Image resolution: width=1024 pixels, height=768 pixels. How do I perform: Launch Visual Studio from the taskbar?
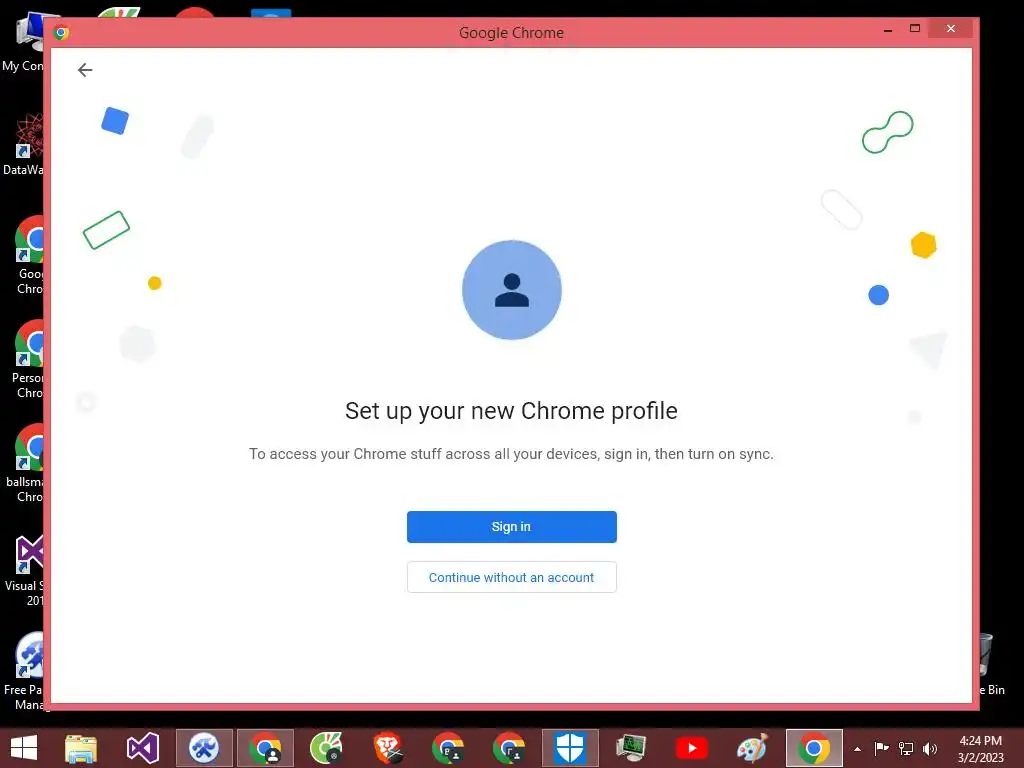142,748
